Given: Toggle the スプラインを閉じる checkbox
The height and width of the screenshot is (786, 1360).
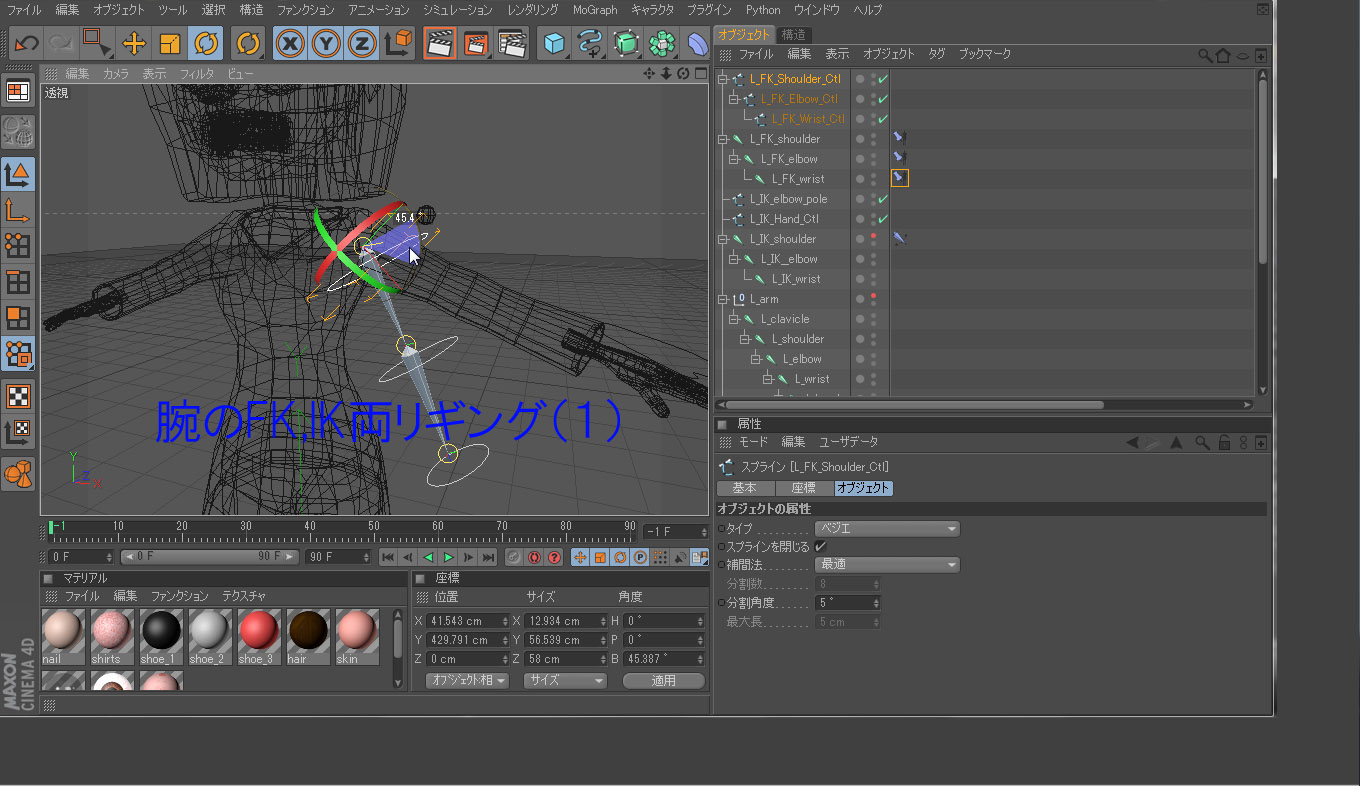Looking at the screenshot, I should [820, 547].
